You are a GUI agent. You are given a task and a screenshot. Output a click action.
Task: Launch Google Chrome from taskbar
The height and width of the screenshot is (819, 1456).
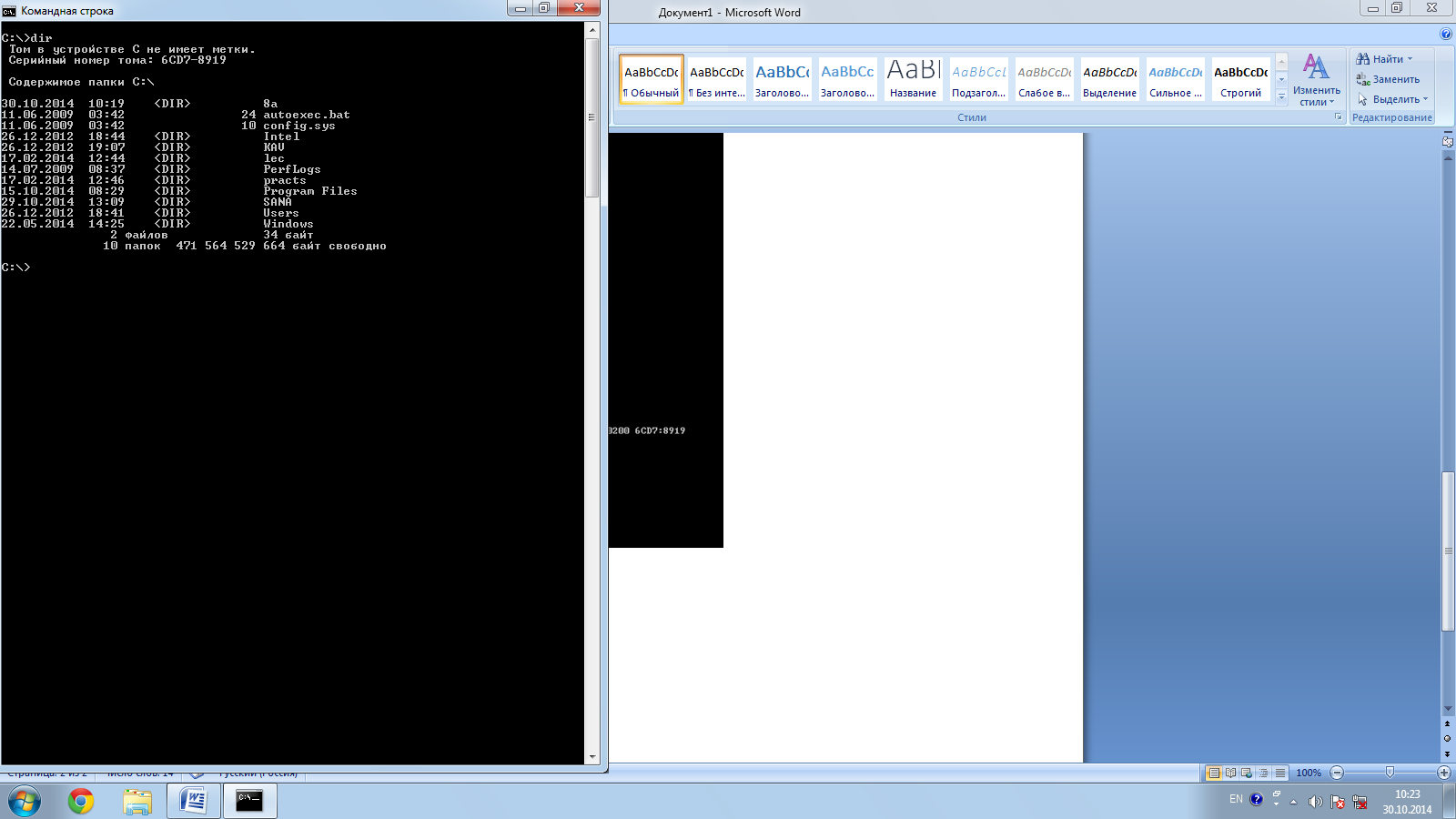click(81, 802)
